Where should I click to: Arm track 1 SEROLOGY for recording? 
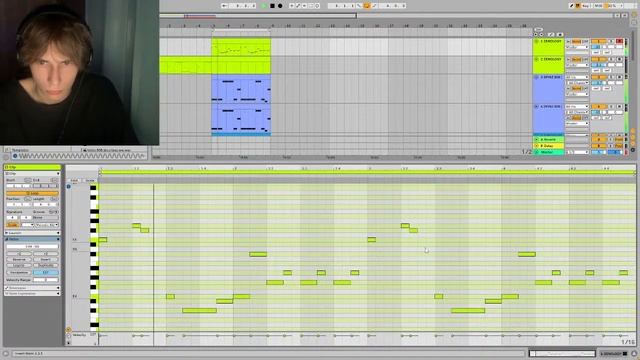tap(620, 42)
